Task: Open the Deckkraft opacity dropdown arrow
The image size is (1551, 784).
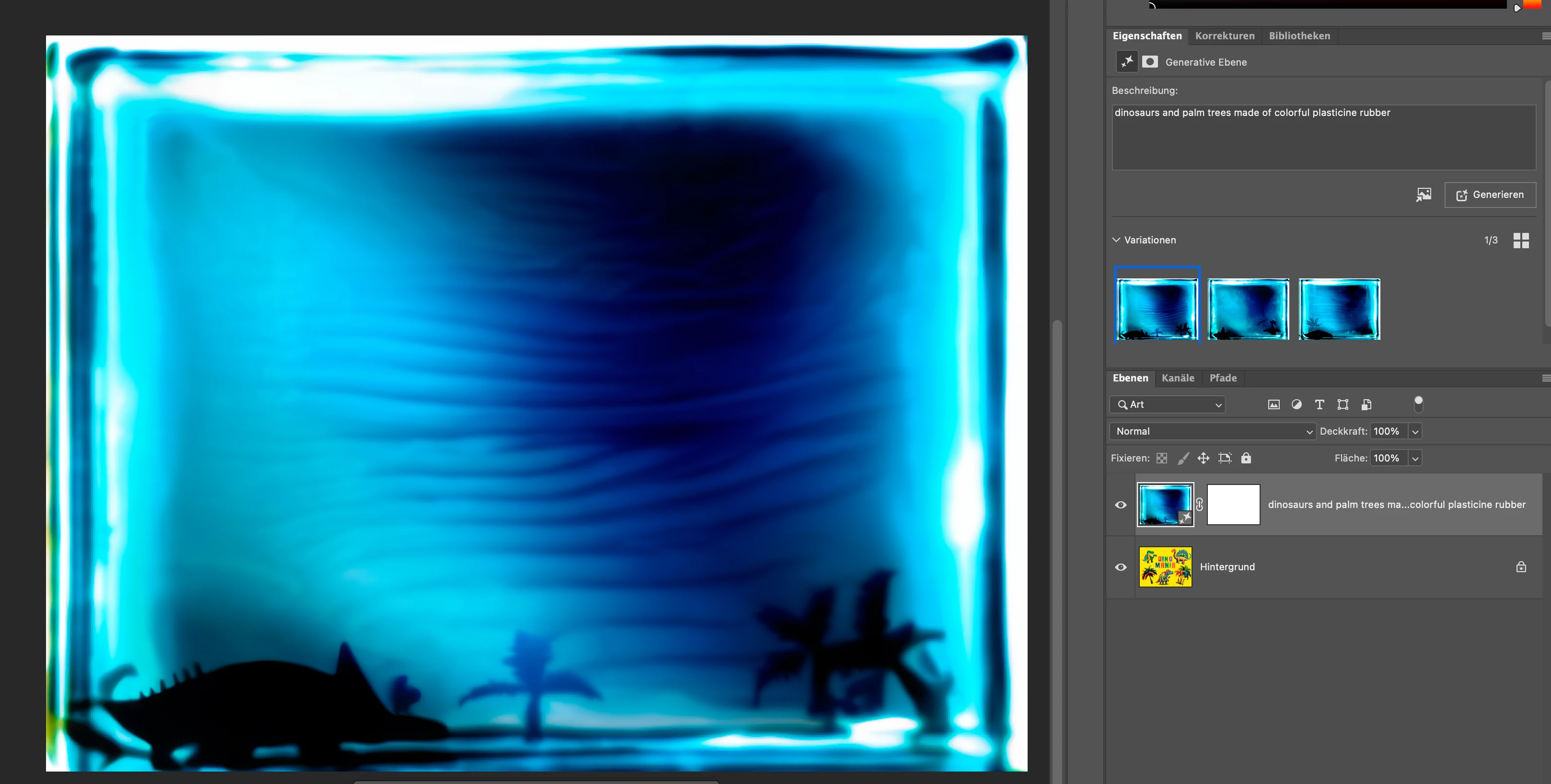Action: (x=1415, y=431)
